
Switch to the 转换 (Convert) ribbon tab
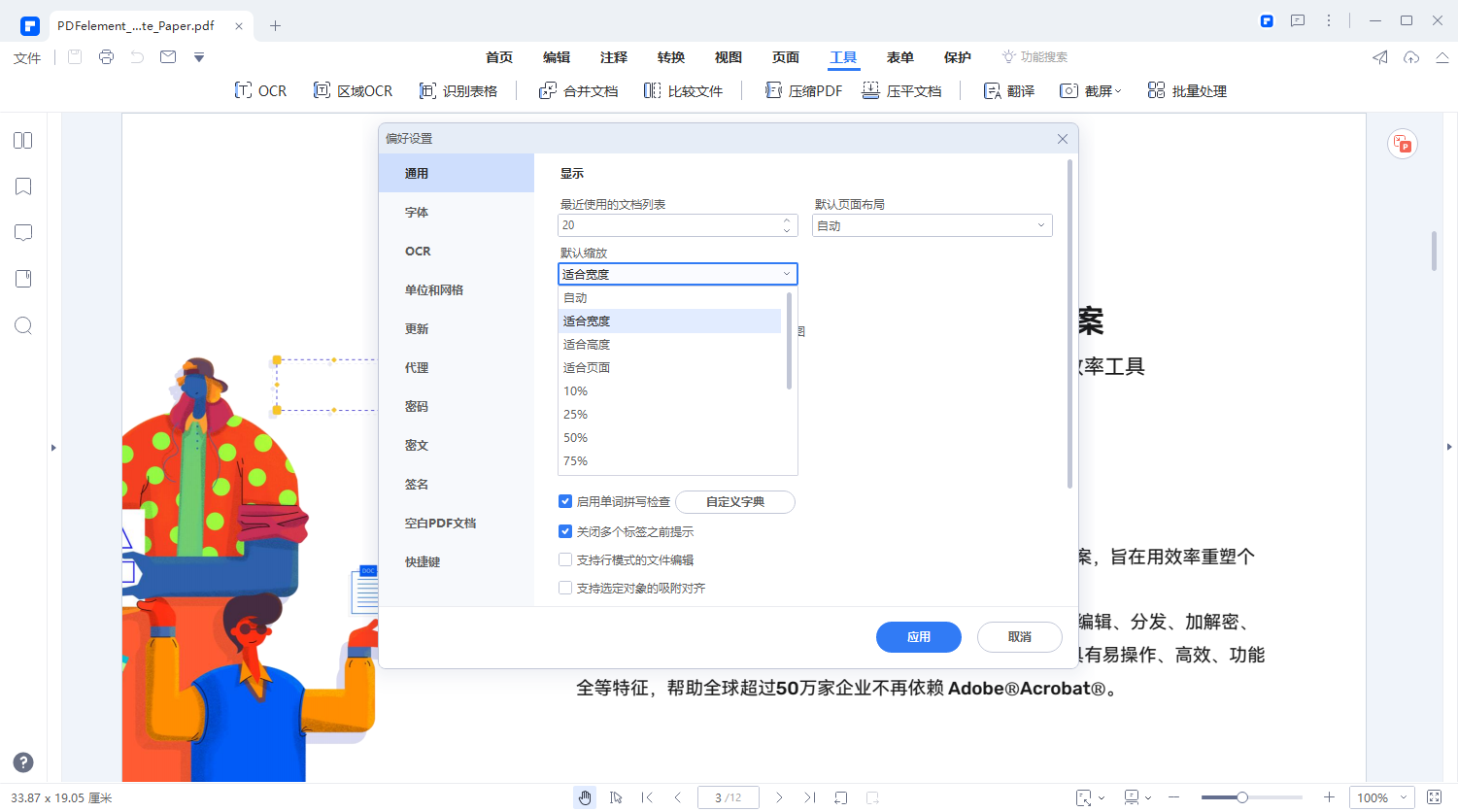(670, 56)
